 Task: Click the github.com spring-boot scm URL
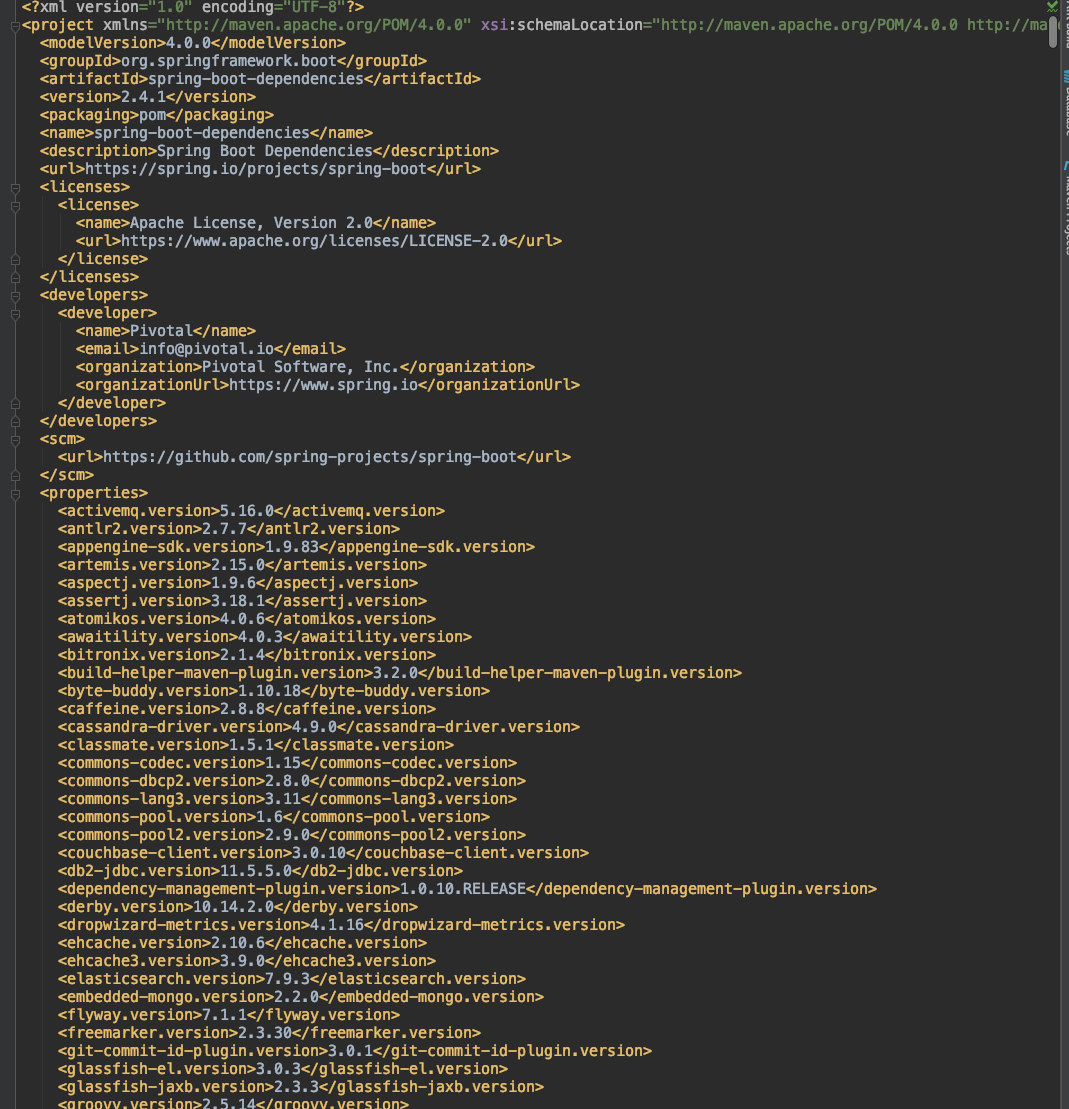[x=310, y=457]
